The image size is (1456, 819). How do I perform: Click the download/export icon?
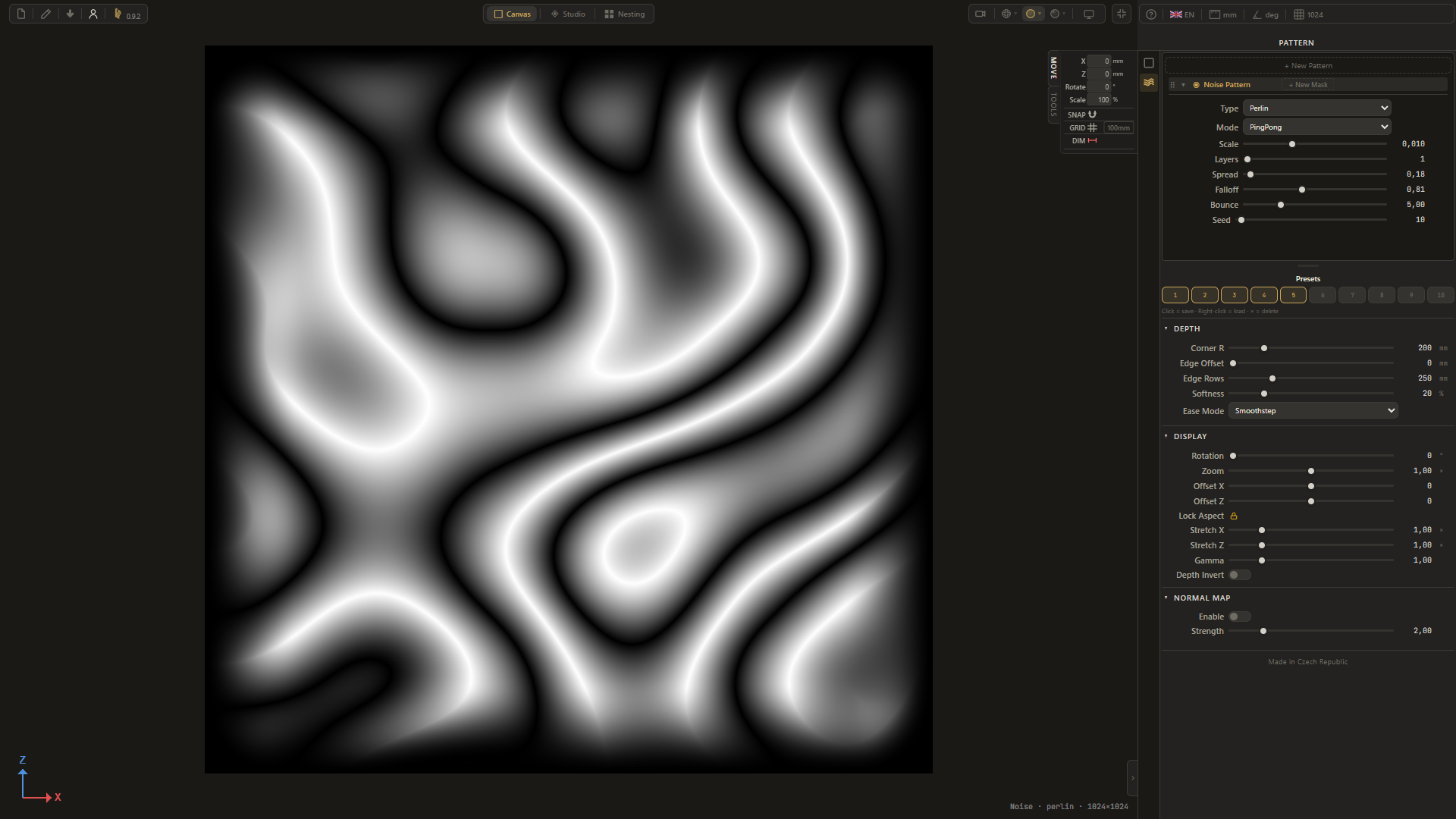(69, 14)
